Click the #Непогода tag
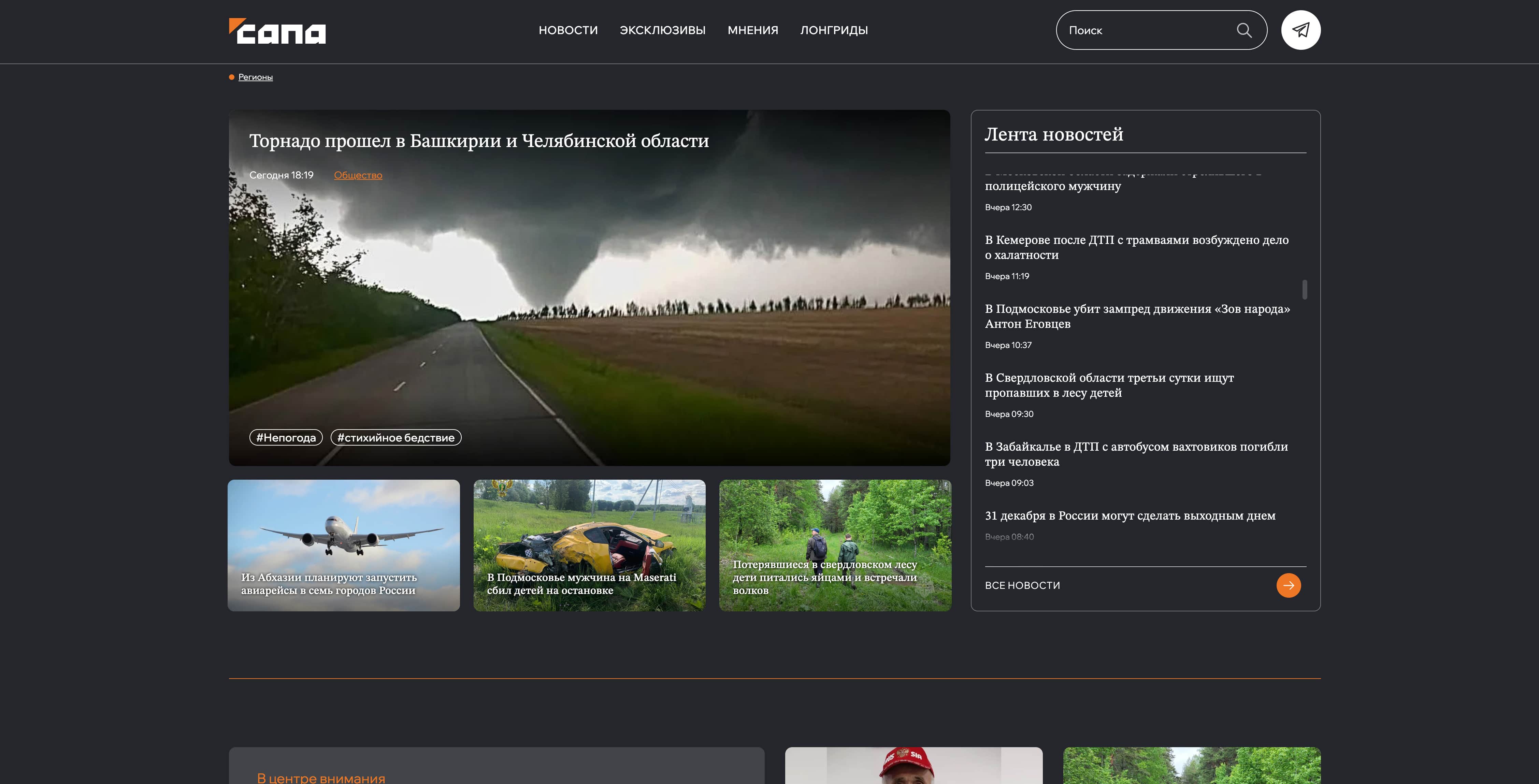 [x=286, y=438]
